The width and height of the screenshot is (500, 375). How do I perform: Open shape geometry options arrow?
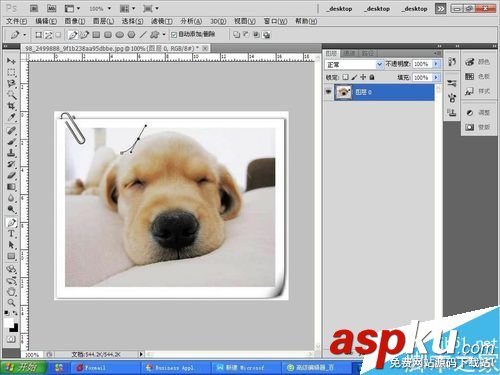click(x=164, y=34)
